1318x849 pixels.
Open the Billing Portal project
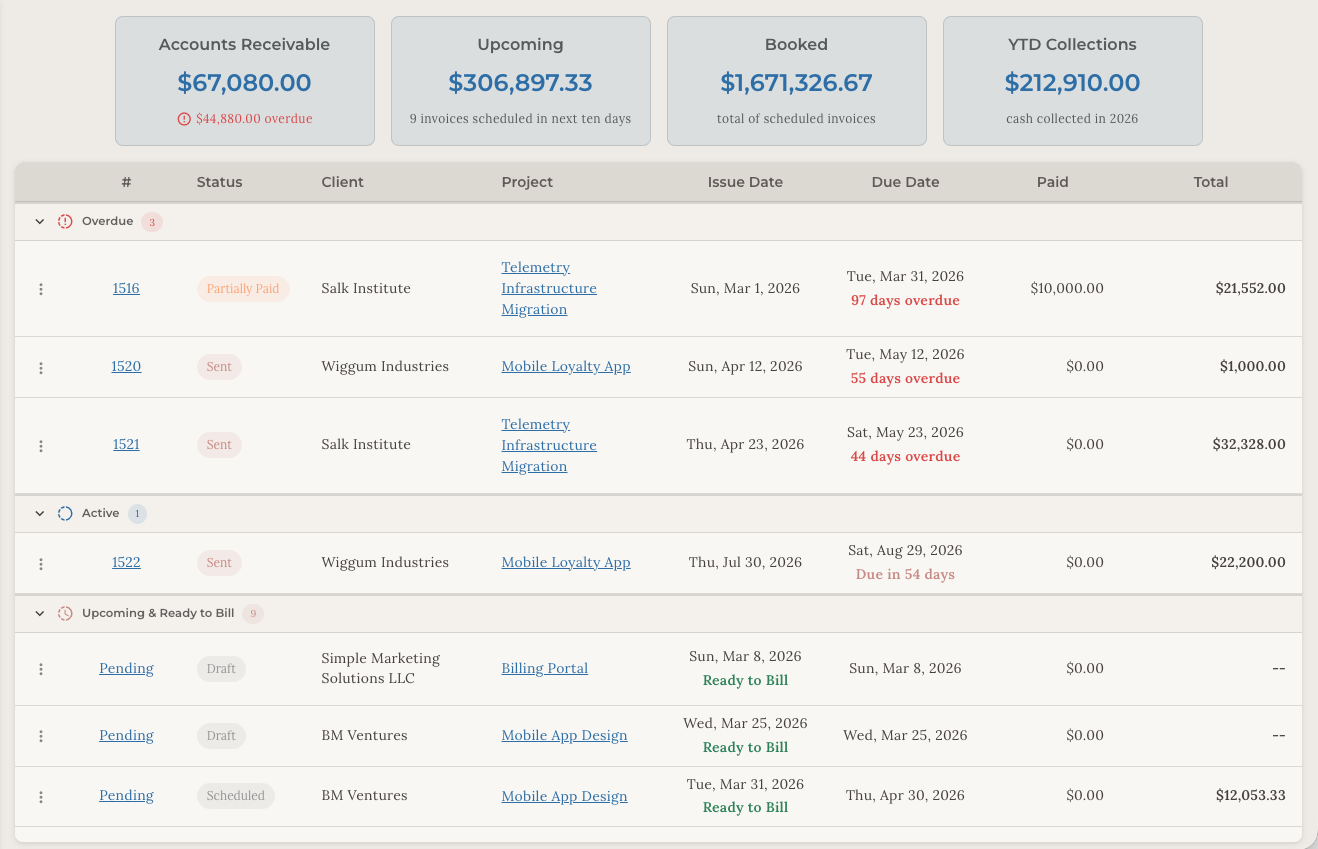[545, 668]
